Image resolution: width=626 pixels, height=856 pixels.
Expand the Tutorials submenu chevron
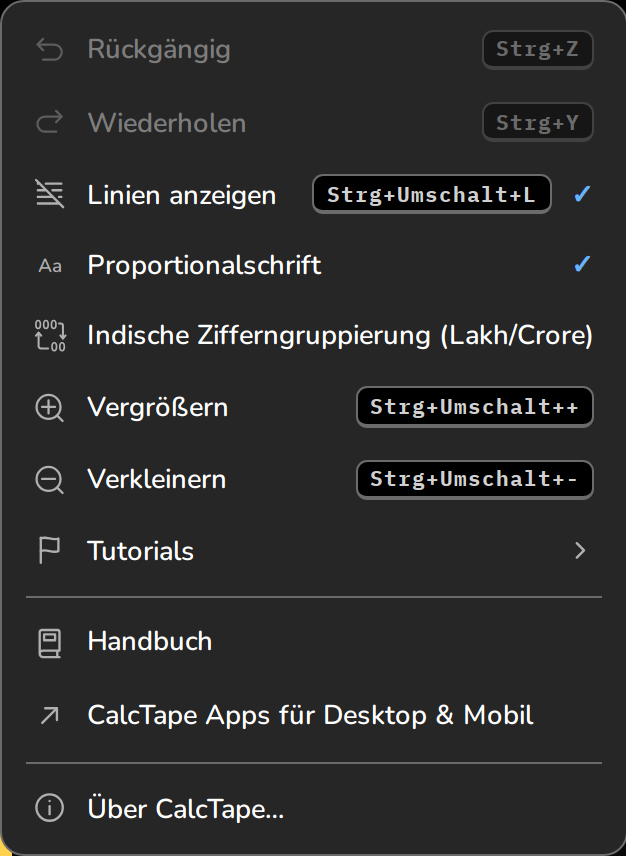pos(580,550)
